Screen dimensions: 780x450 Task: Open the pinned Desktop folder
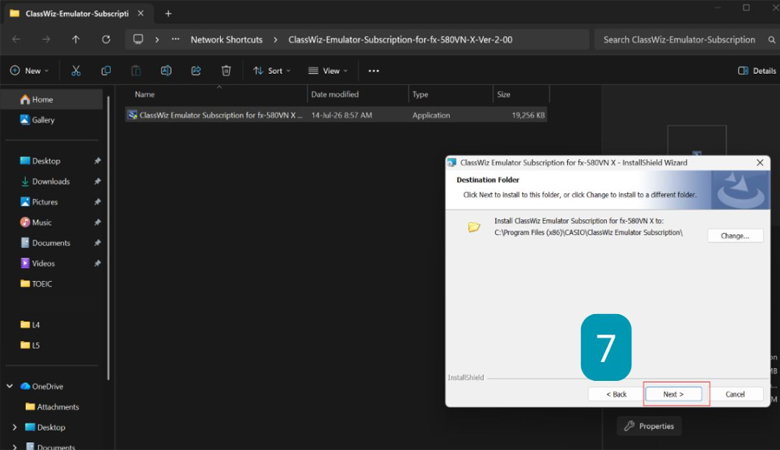[x=46, y=161]
